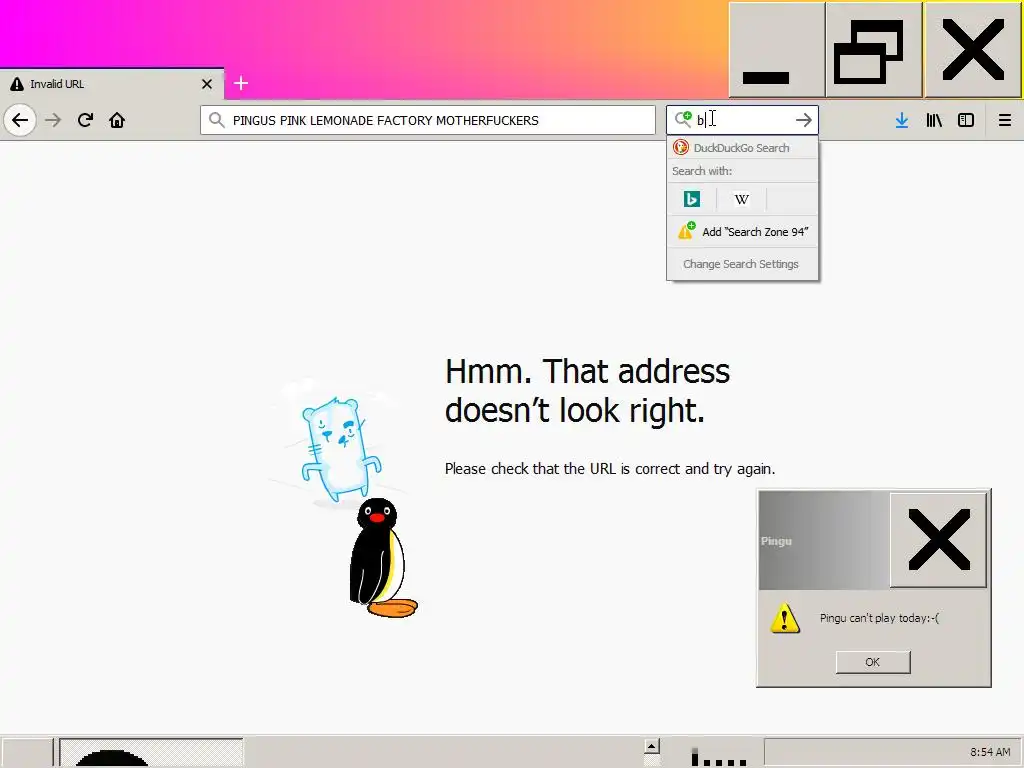Open a new tab with plus button
Screen dimensions: 1024x768
click(240, 84)
